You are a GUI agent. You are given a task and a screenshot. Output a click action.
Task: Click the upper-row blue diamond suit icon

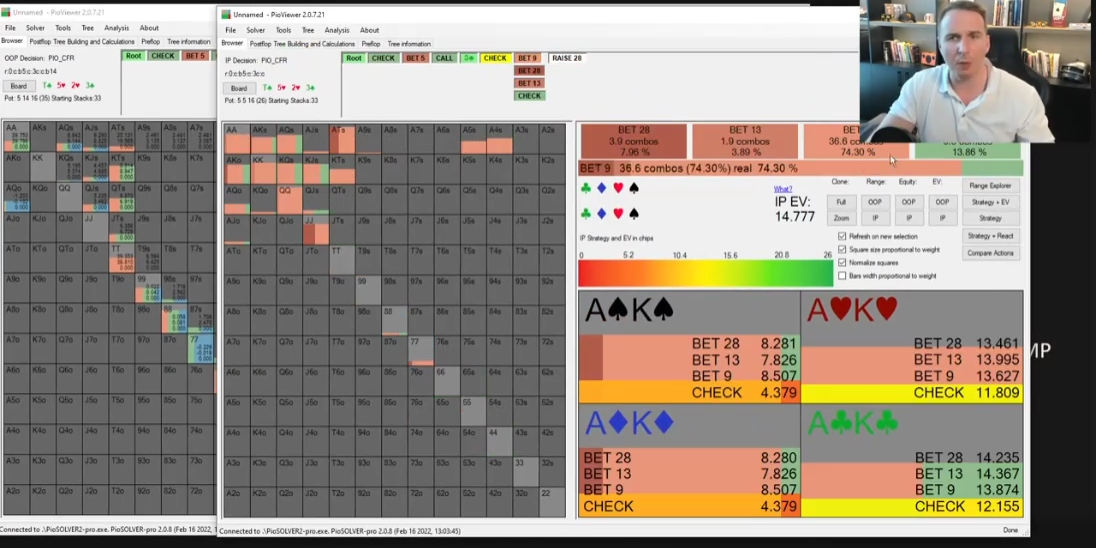coord(602,188)
